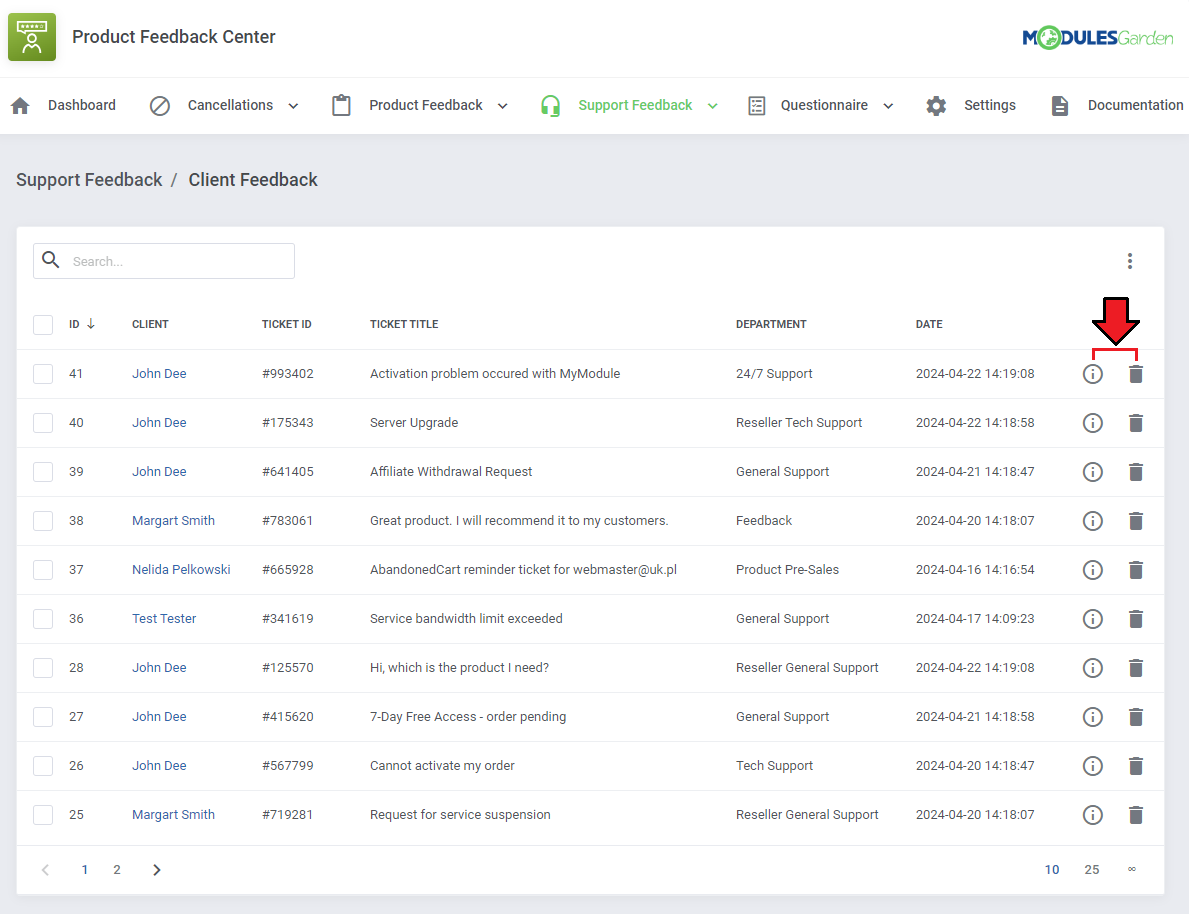Open the Documentation menu item
The image size is (1189, 914).
tap(1117, 105)
